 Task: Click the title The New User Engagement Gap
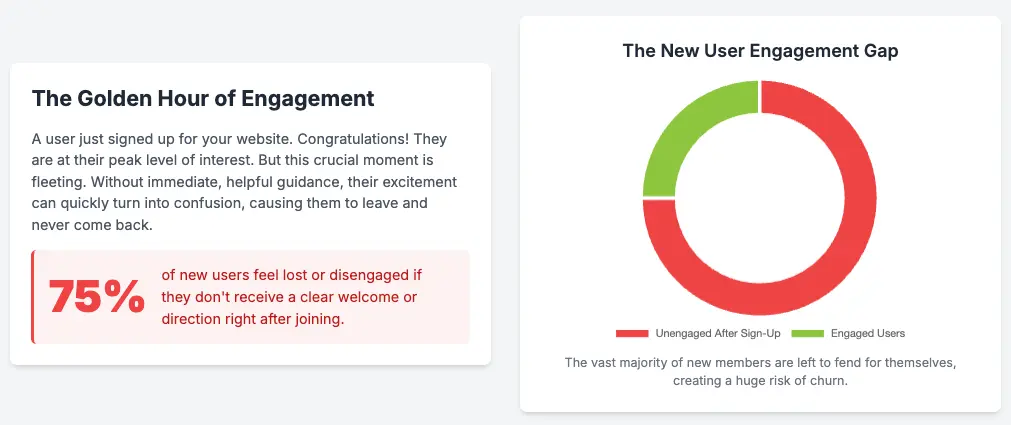tap(760, 51)
